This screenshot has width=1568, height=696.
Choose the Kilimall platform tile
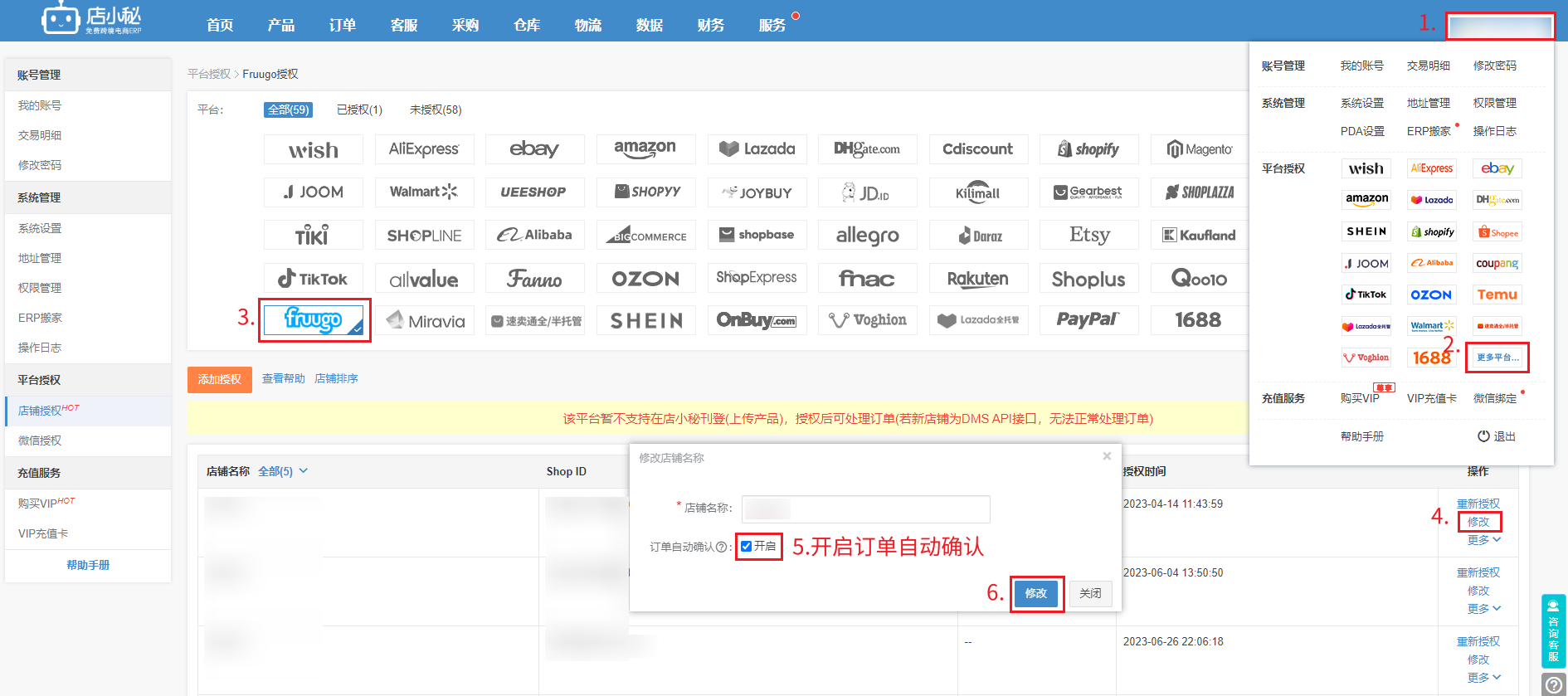(978, 192)
